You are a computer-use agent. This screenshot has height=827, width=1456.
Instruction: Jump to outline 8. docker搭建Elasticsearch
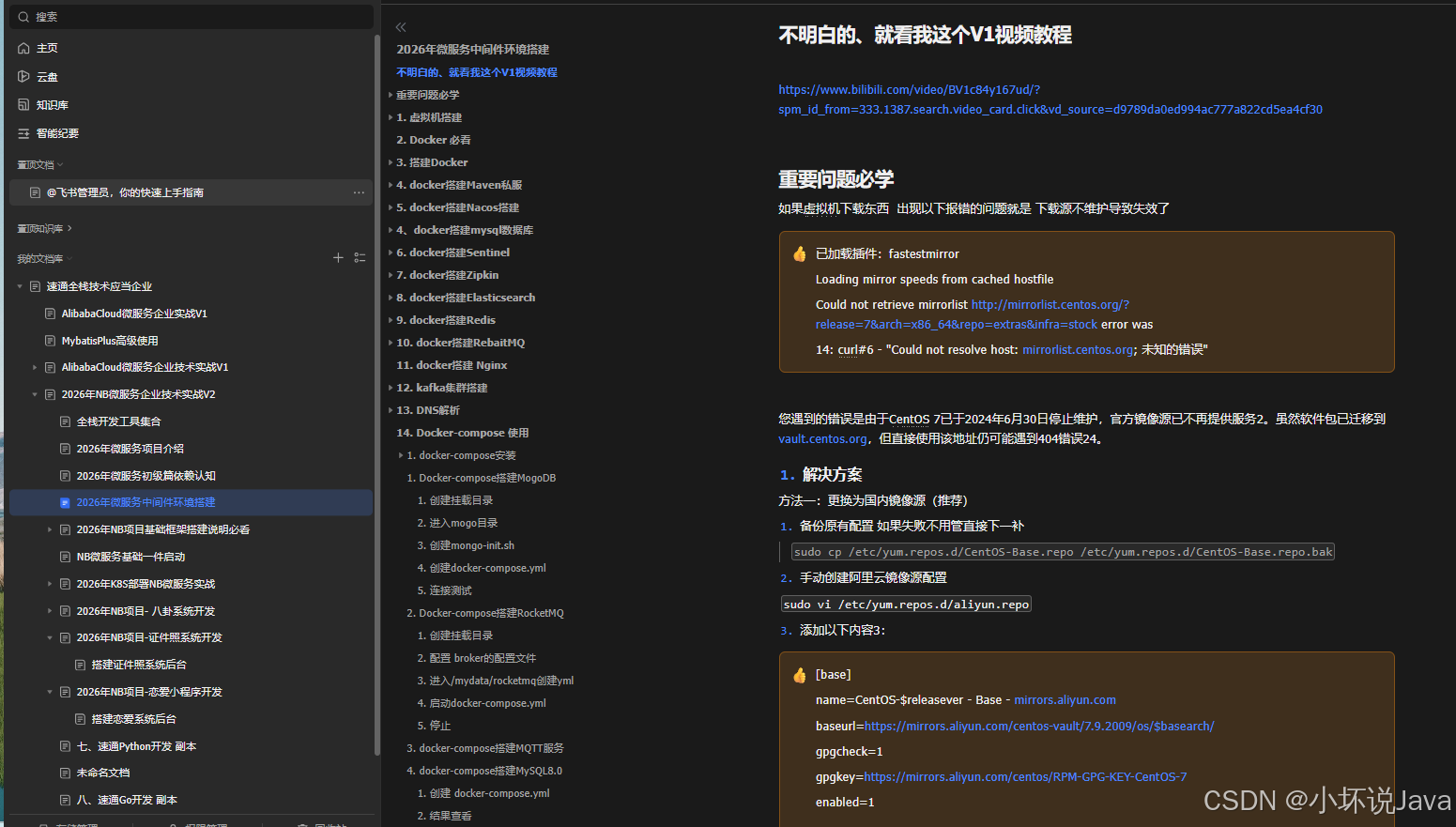pos(466,298)
